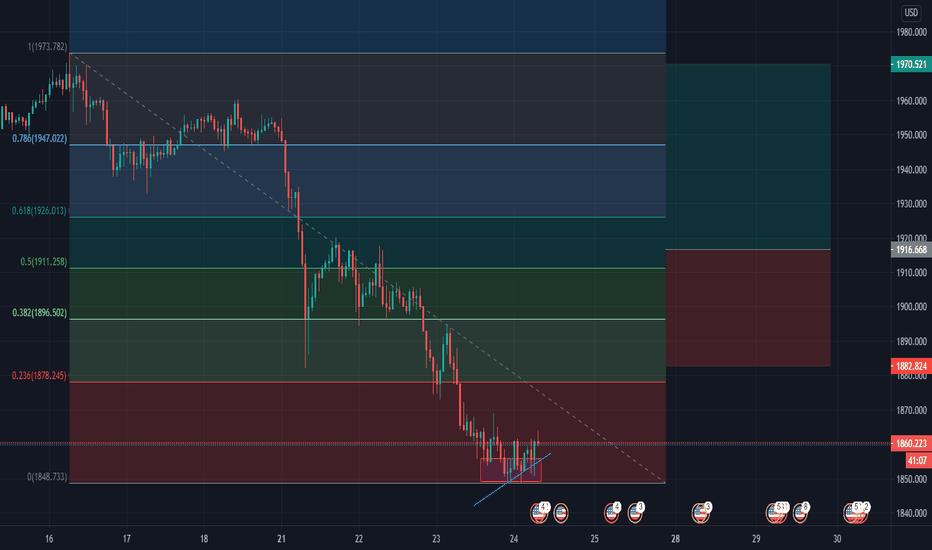The height and width of the screenshot is (550, 932).
Task: Click the 1900.000 price axis label
Action: tap(911, 307)
